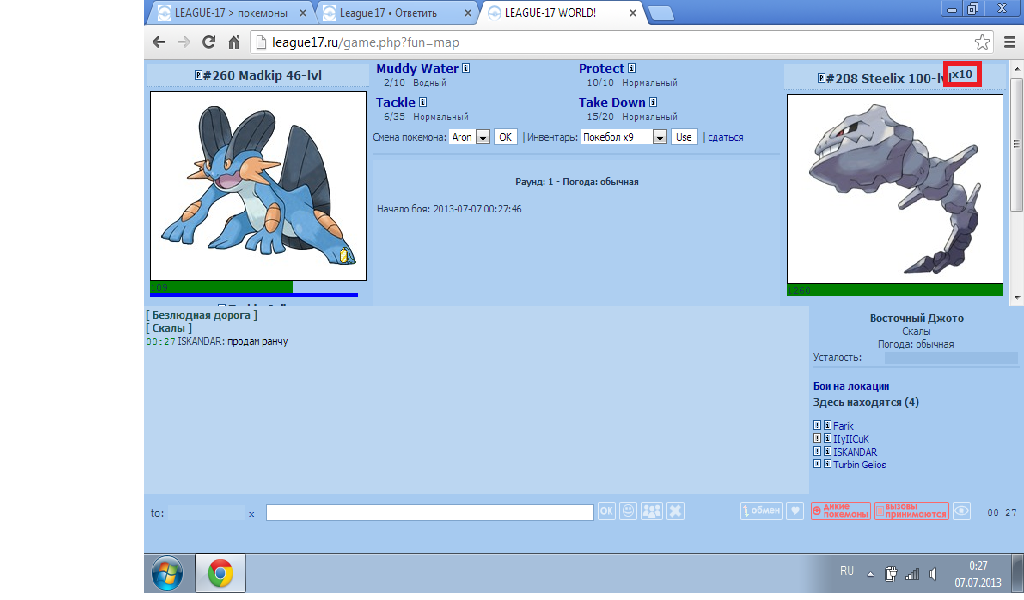Open info icon next to Take Down
Viewport: 1024px width, 600px height.
point(653,102)
